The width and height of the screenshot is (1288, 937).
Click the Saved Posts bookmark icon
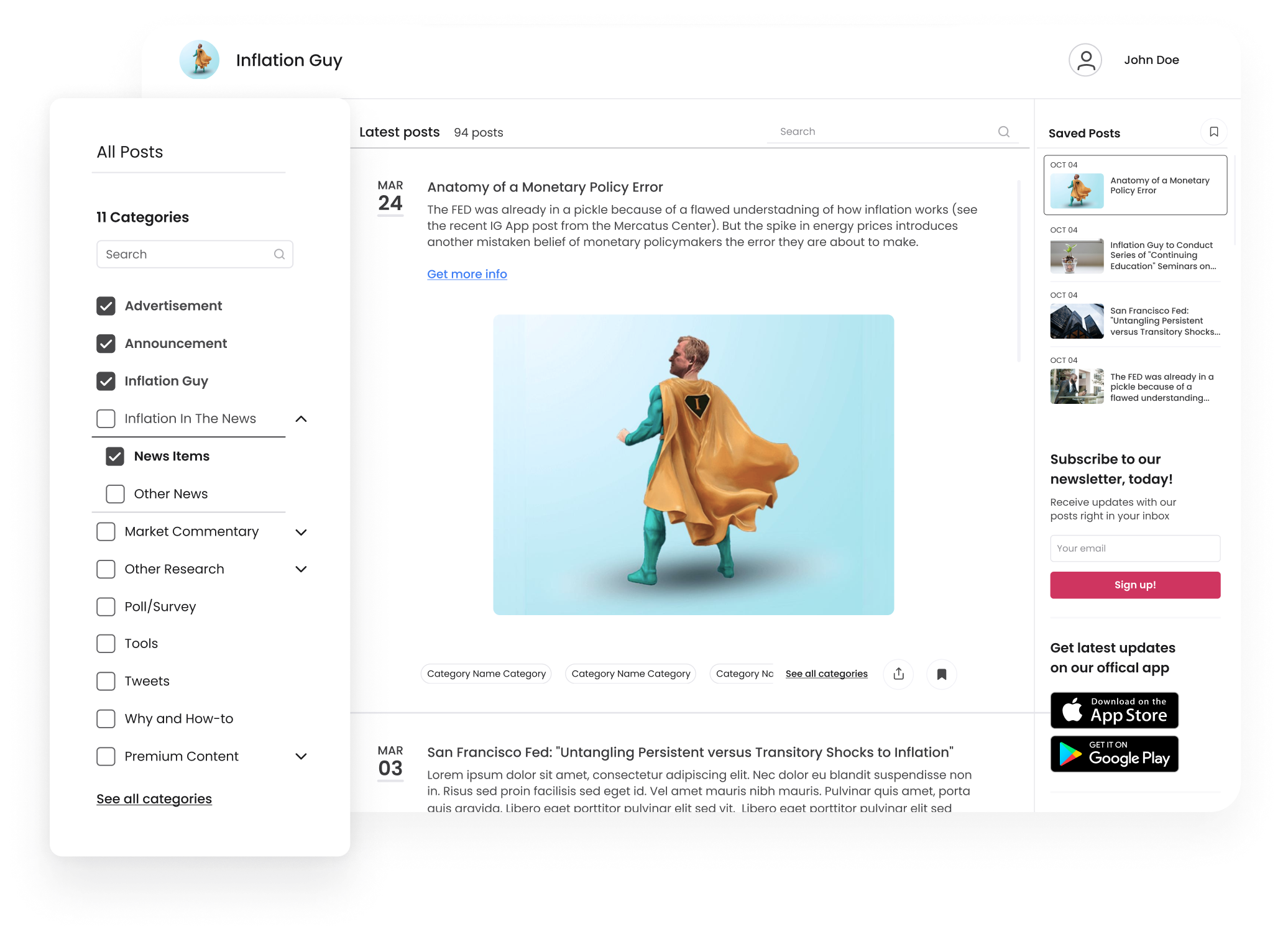[1213, 132]
